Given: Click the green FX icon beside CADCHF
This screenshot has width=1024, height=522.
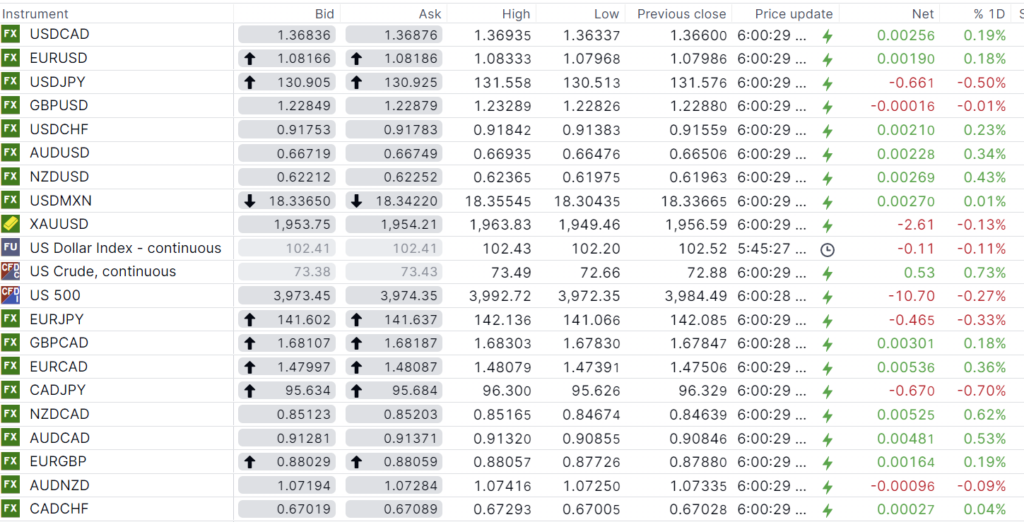Looking at the screenshot, I should [x=10, y=508].
